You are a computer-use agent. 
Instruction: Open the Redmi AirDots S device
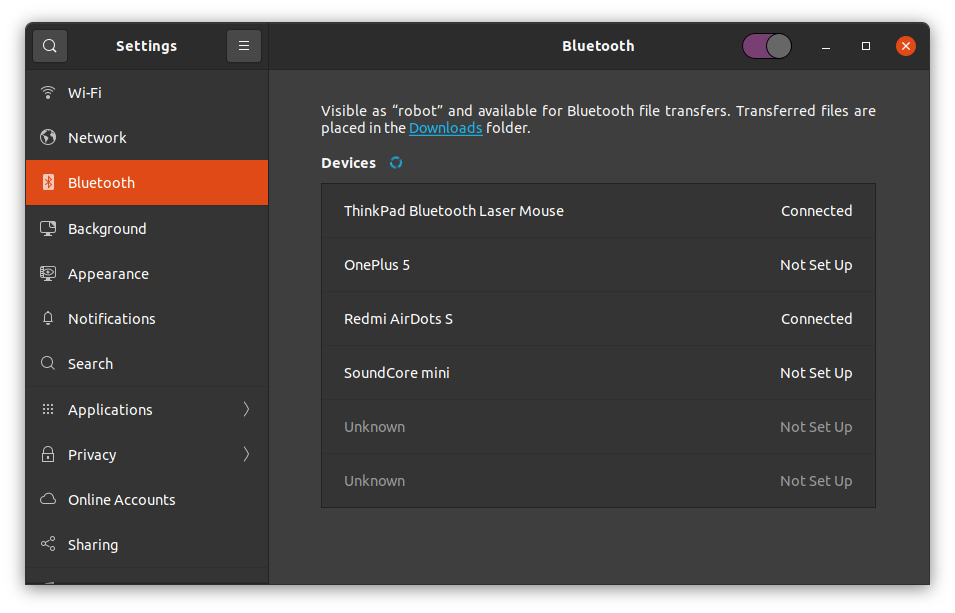tap(598, 319)
